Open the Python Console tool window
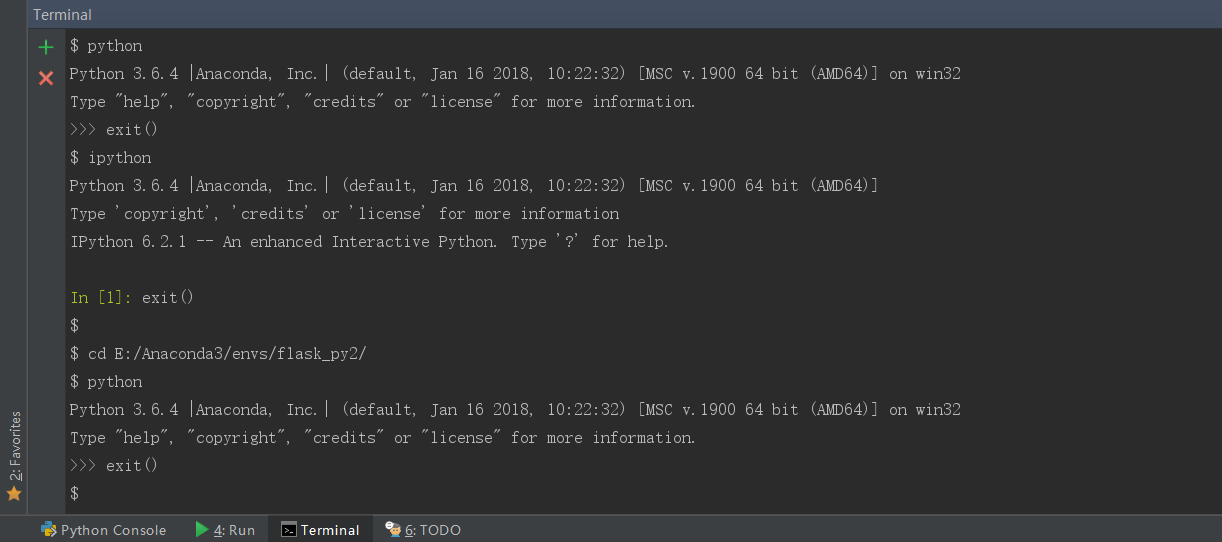This screenshot has width=1222, height=542. (x=103, y=530)
